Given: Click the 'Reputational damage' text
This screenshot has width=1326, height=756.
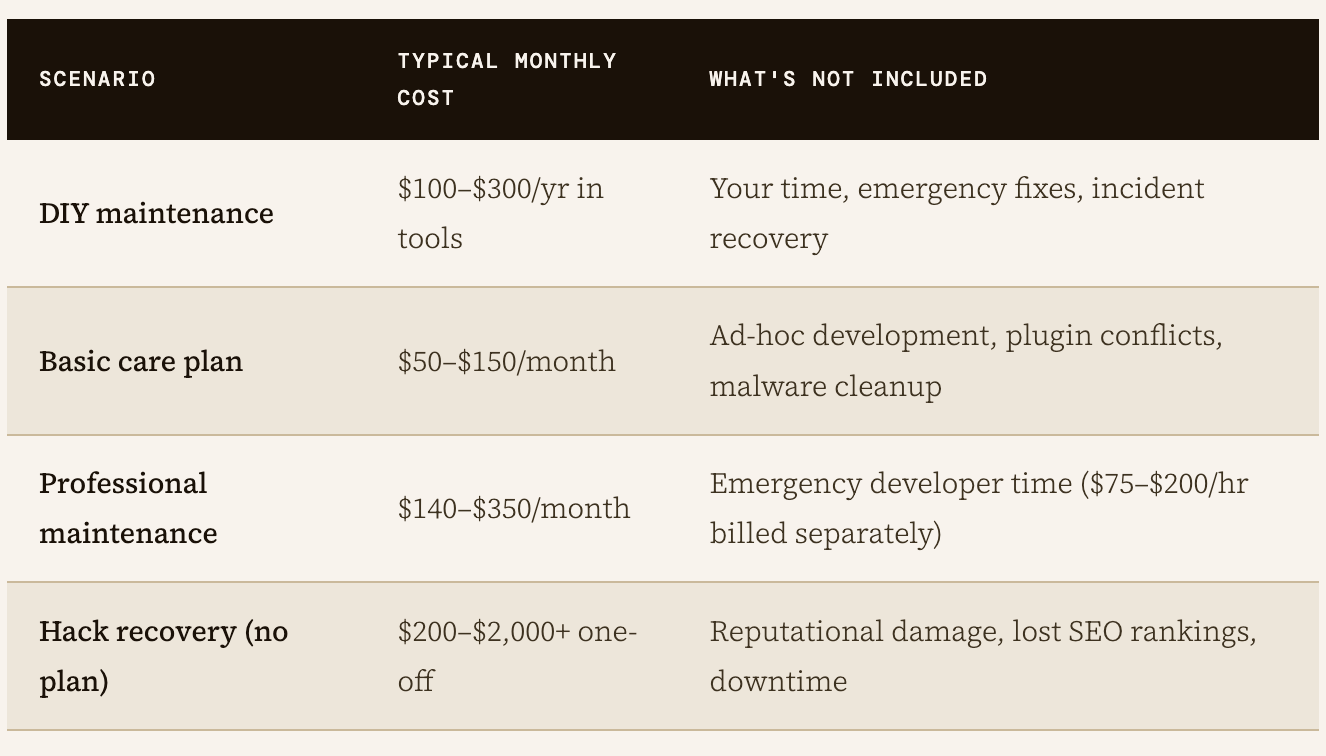Looking at the screenshot, I should [x=853, y=632].
